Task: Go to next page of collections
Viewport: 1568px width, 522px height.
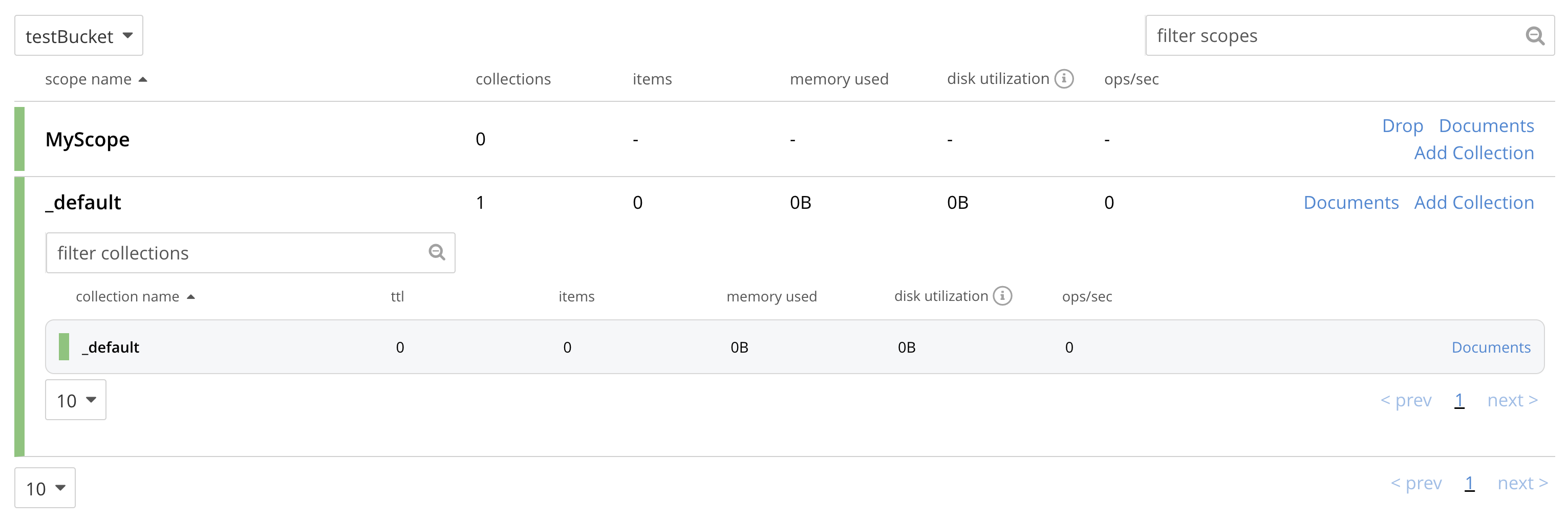Action: pos(1512,400)
